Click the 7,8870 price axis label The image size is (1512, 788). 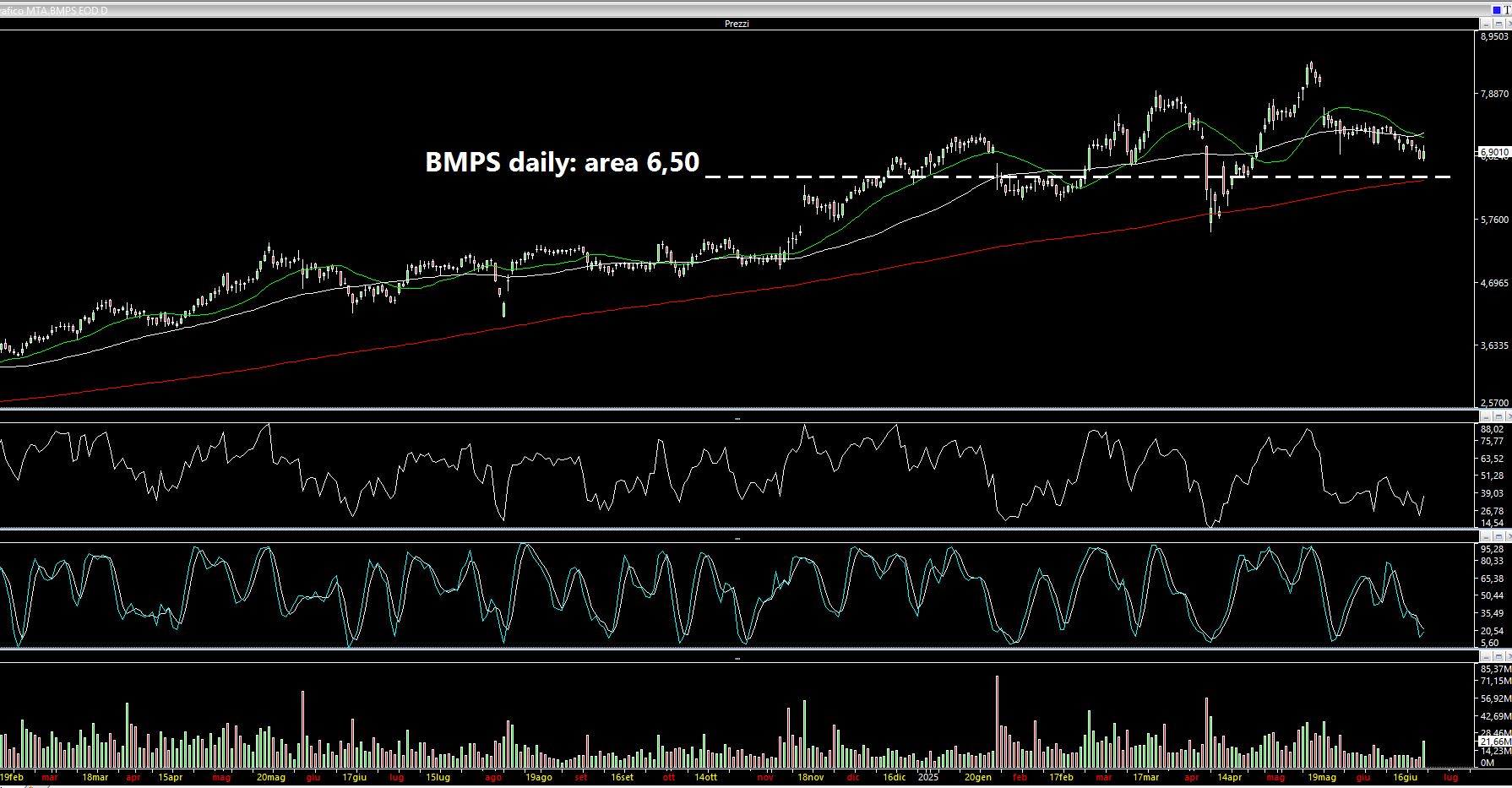coord(1494,95)
